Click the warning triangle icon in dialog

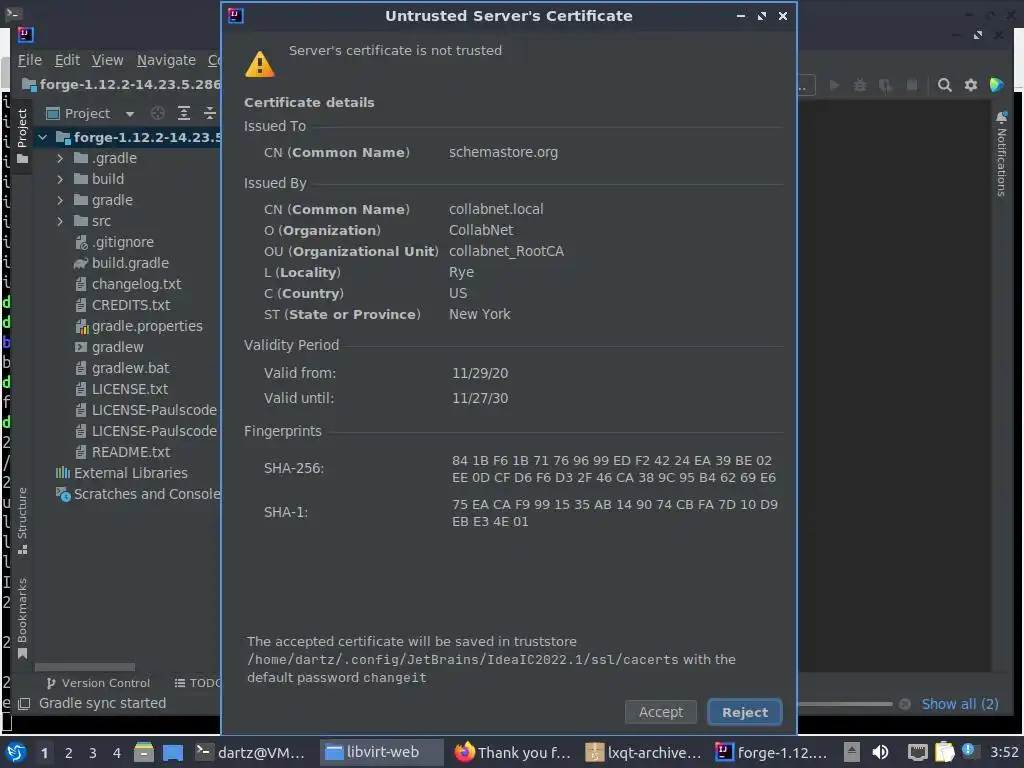259,64
